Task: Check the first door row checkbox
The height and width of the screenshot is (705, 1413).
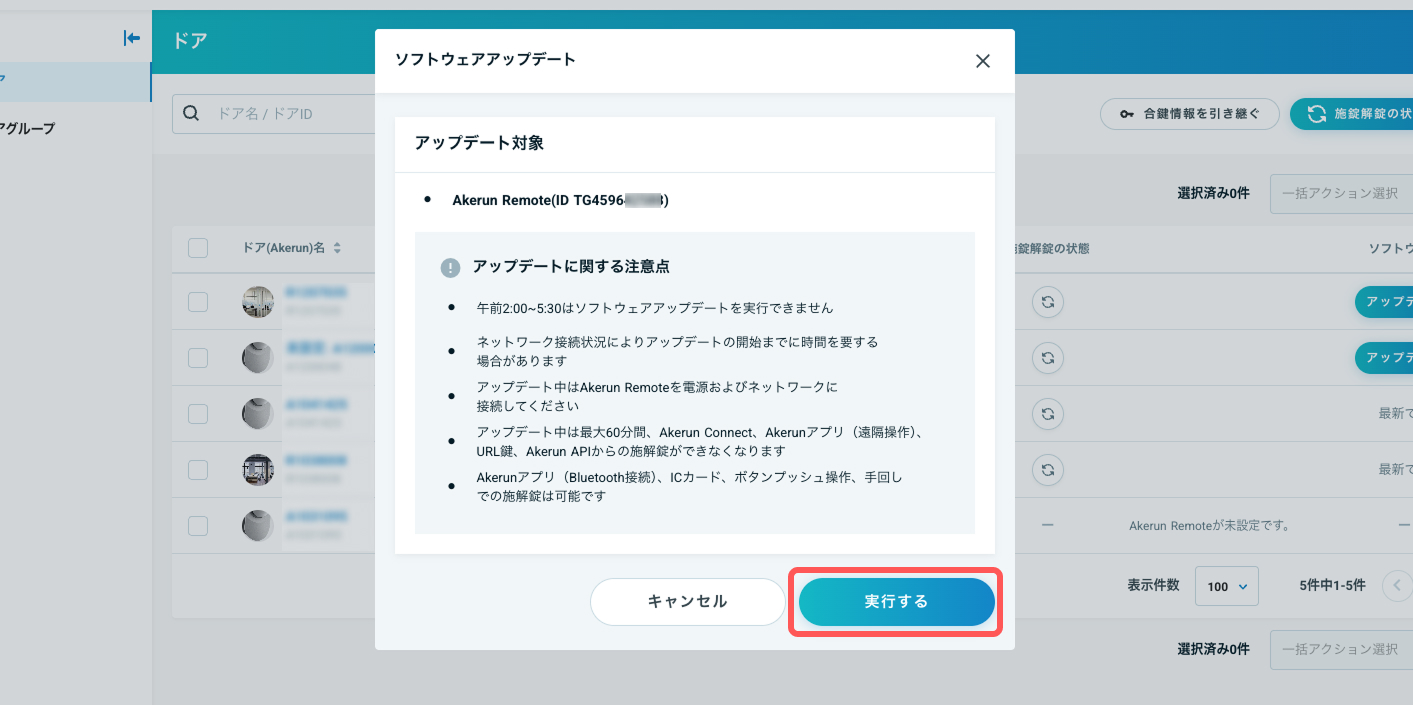Action: point(198,302)
